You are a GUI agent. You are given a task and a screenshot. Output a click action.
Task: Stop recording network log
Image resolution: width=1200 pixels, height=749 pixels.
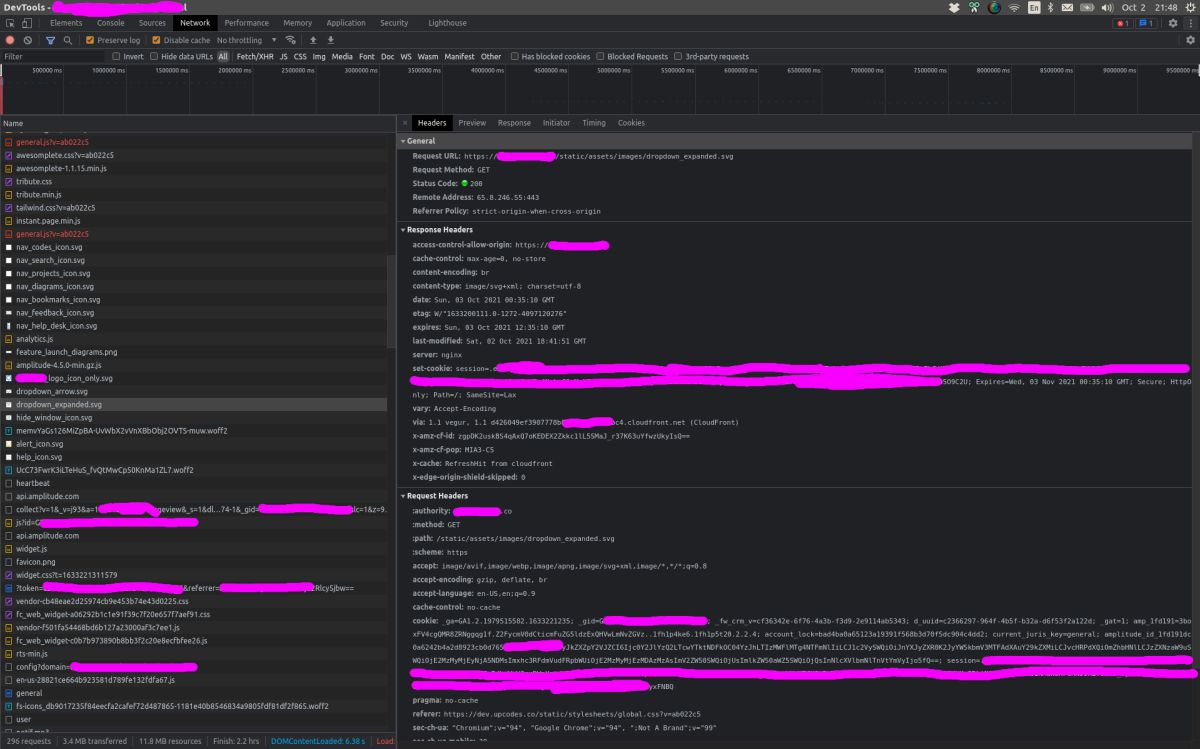[10, 40]
